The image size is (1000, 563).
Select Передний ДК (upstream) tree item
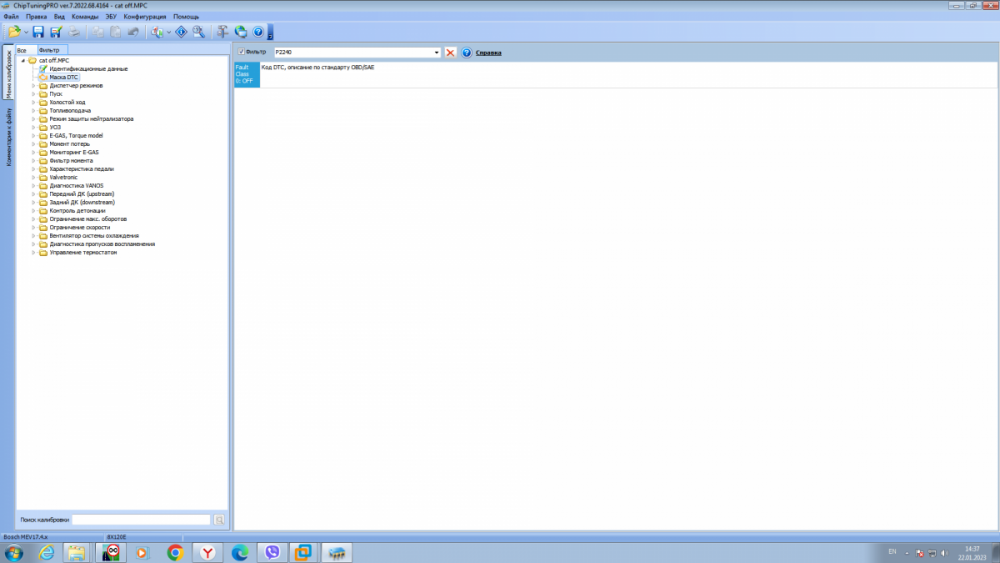(x=82, y=194)
